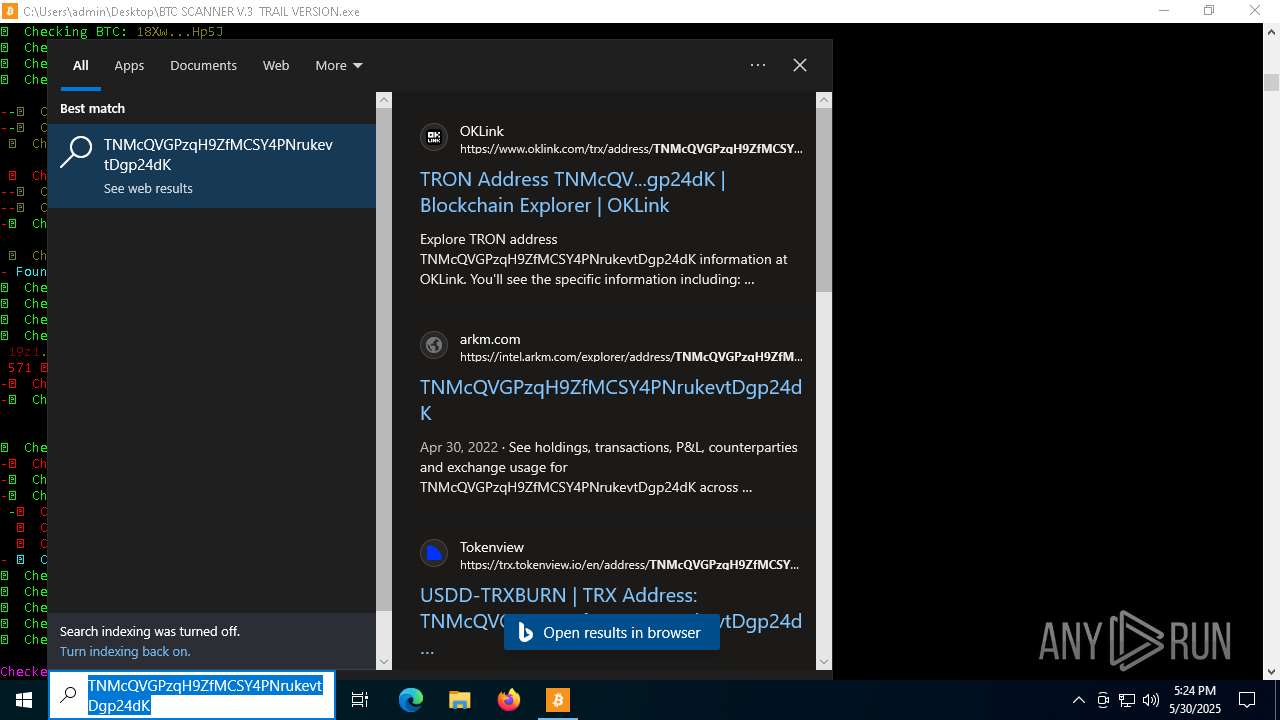Close the search panel
Image resolution: width=1280 pixels, height=720 pixels.
(800, 65)
